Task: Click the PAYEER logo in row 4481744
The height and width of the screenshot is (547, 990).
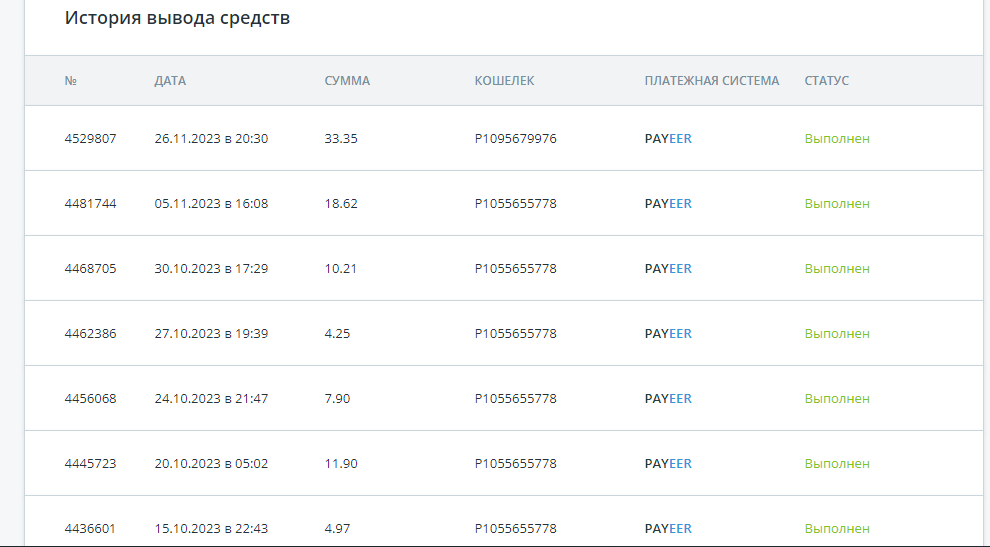Action: (668, 203)
